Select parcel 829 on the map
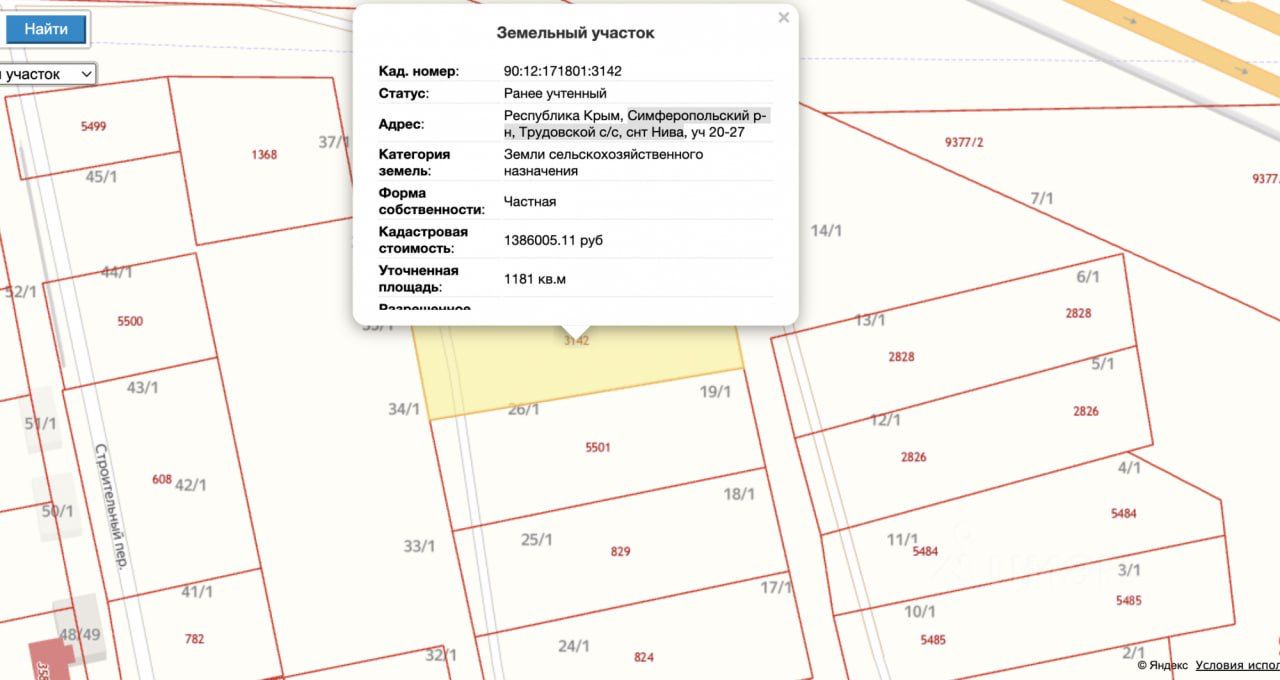 coord(620,552)
